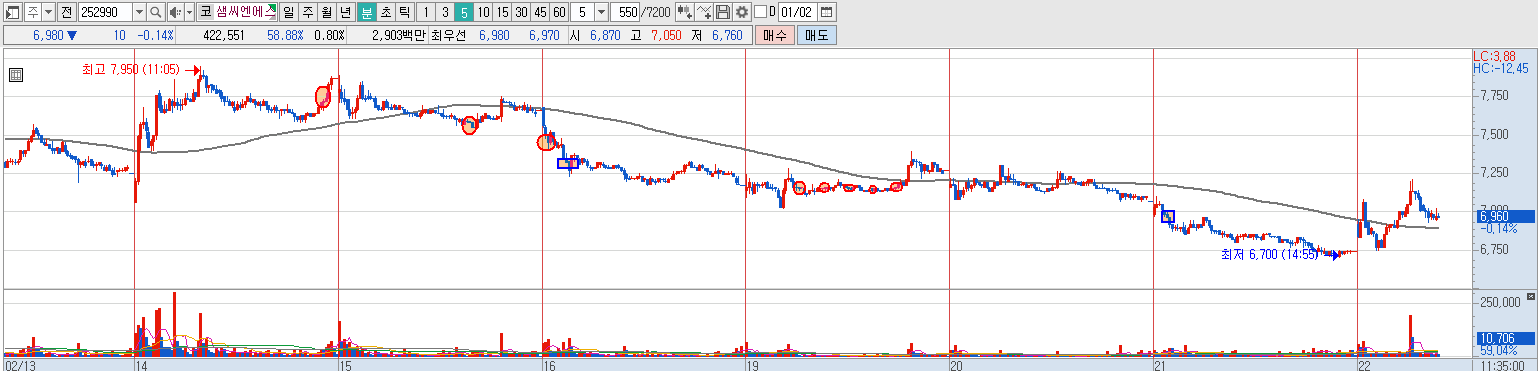Click the panel layout icon at toolbar start
The height and width of the screenshot is (371, 1538).
tap(12, 12)
